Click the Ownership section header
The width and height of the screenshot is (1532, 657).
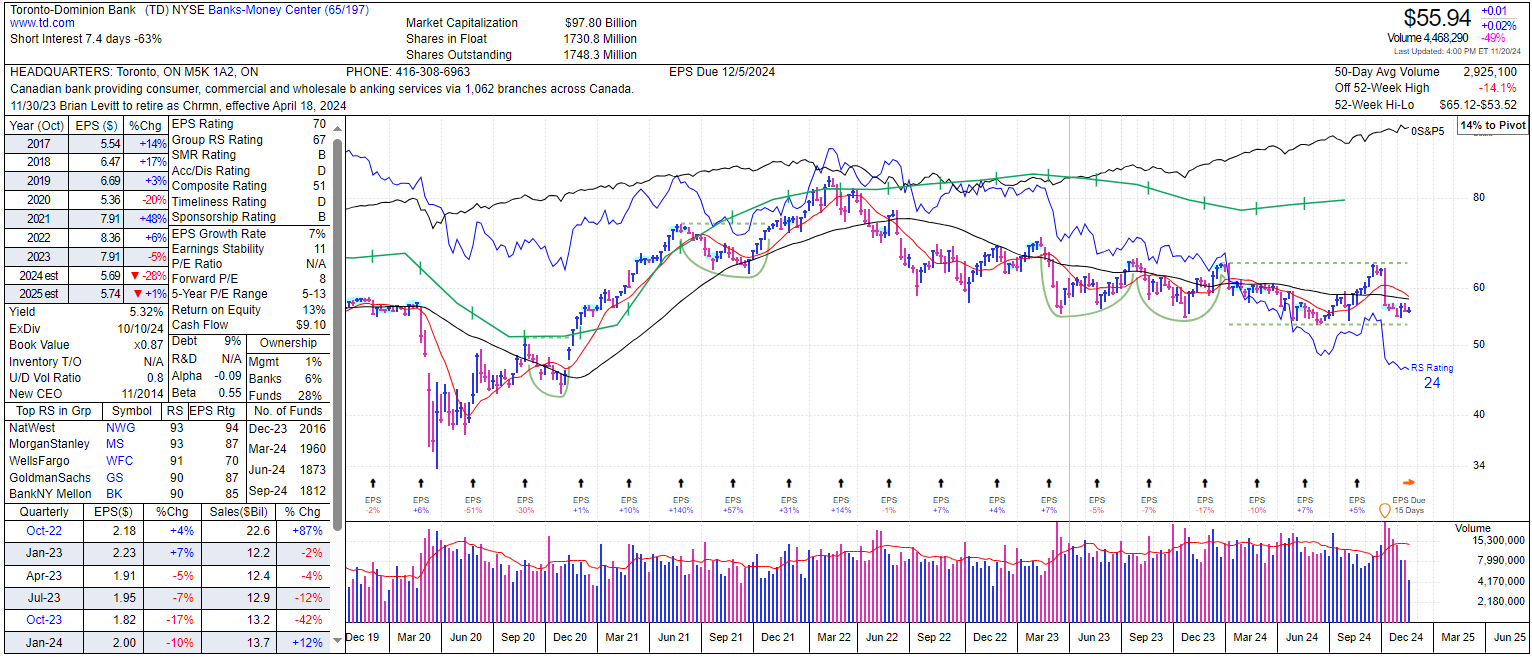click(x=289, y=343)
